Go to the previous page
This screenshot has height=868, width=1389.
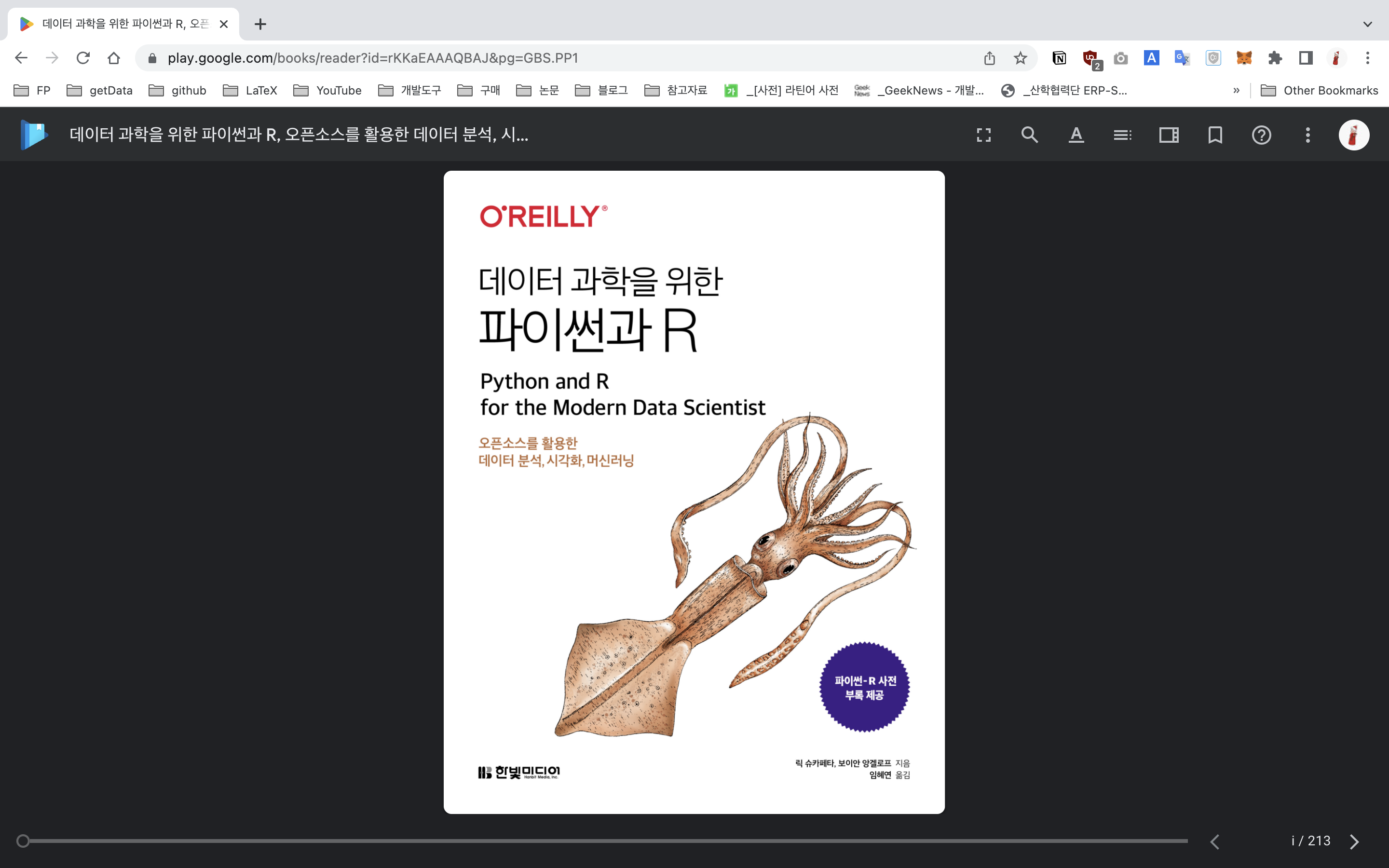click(1214, 841)
